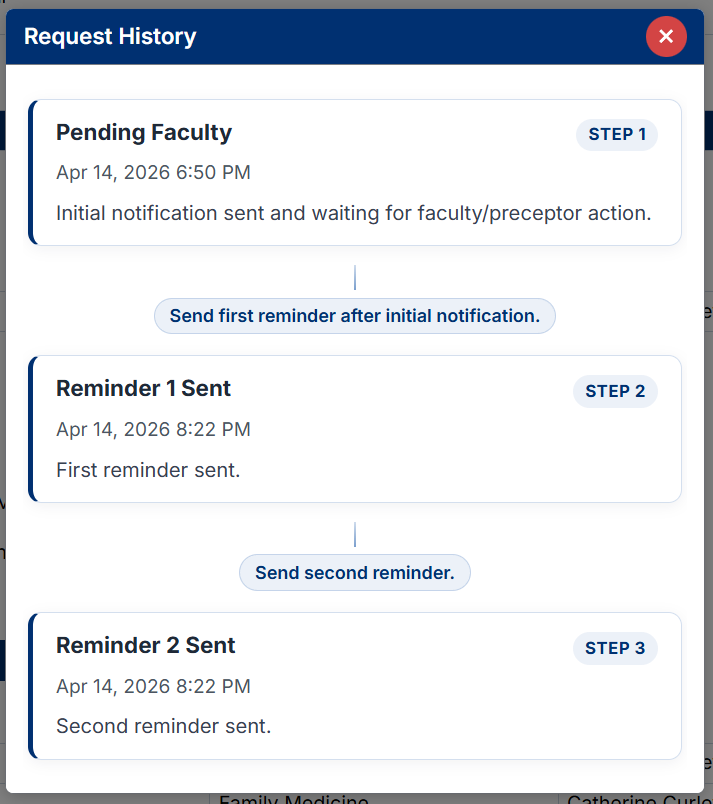Click the STEP 2 badge
713x804 pixels.
(x=615, y=391)
